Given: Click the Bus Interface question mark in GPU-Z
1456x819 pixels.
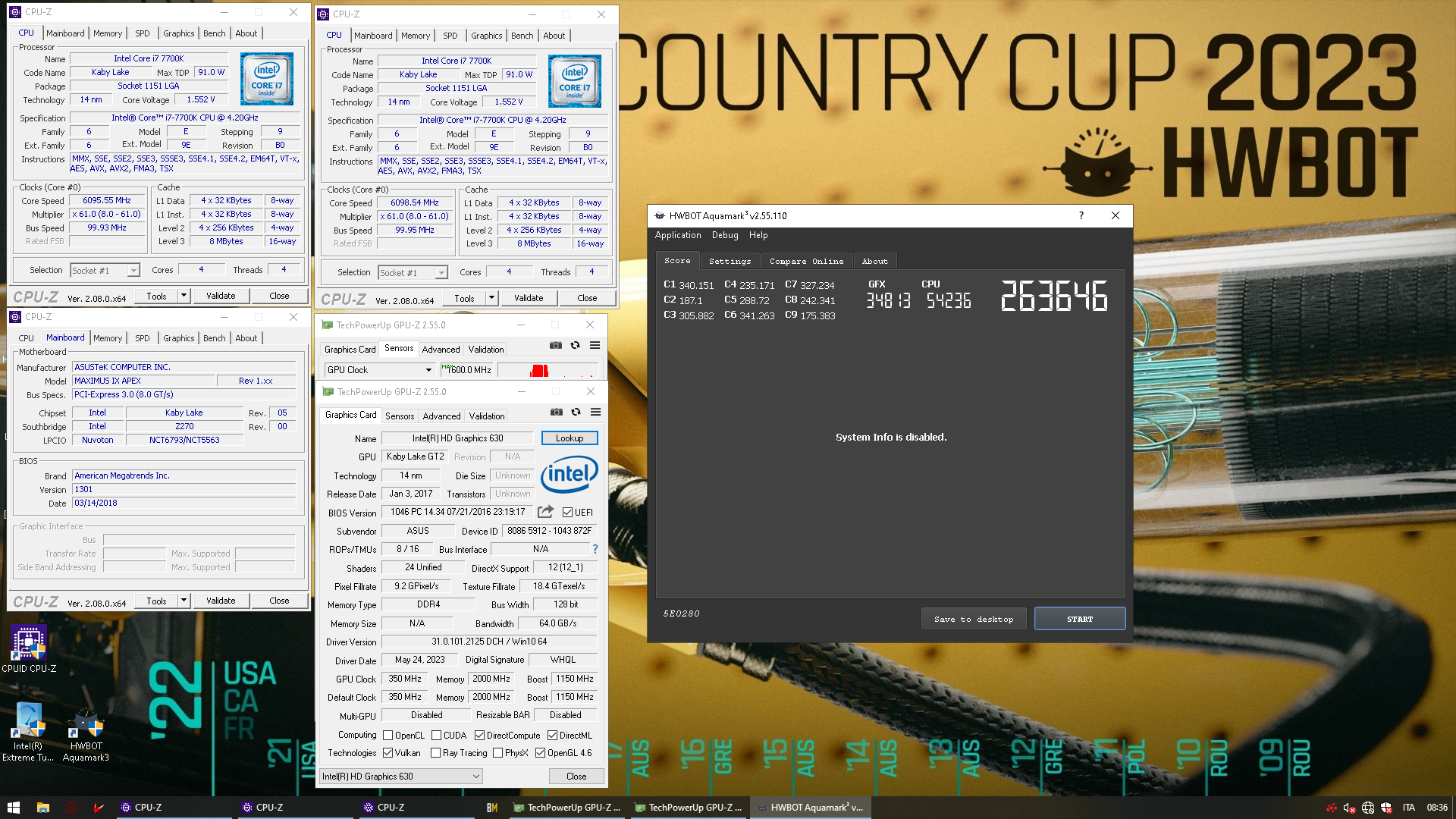Looking at the screenshot, I should coord(595,549).
